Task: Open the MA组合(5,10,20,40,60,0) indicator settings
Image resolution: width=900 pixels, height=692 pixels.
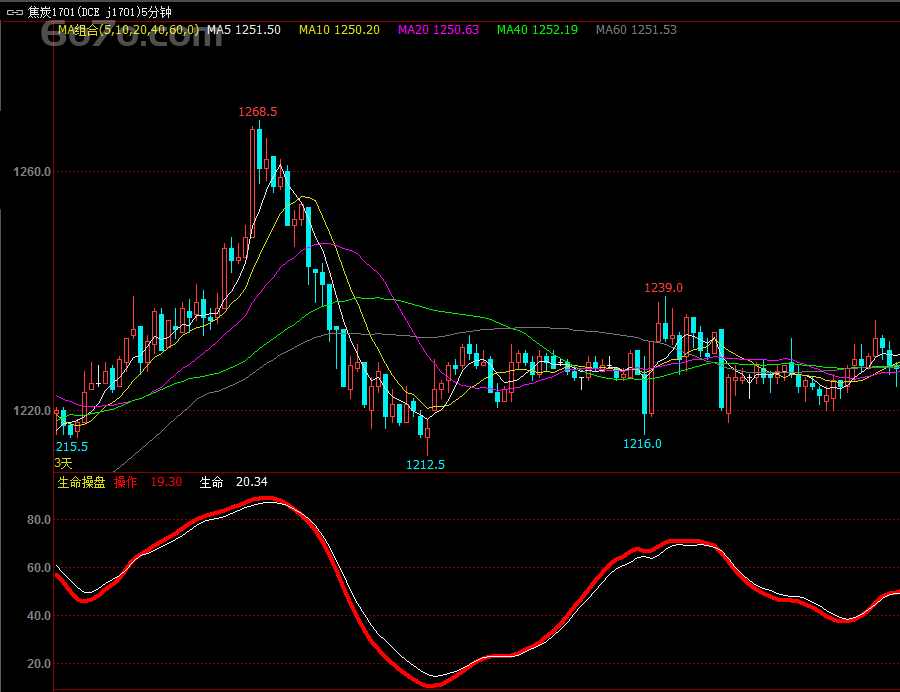Action: pyautogui.click(x=127, y=30)
